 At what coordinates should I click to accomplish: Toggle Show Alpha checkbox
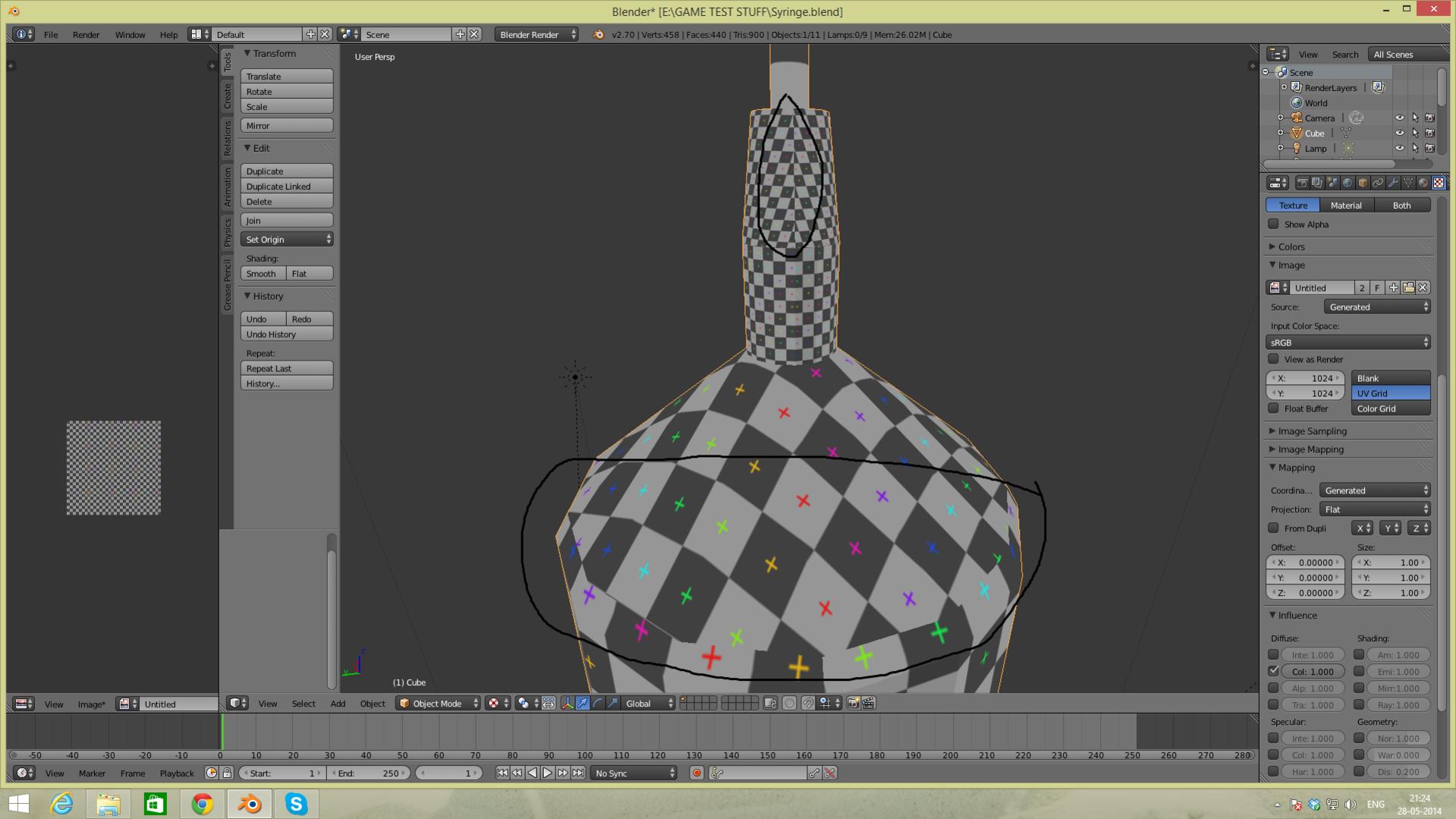1273,224
